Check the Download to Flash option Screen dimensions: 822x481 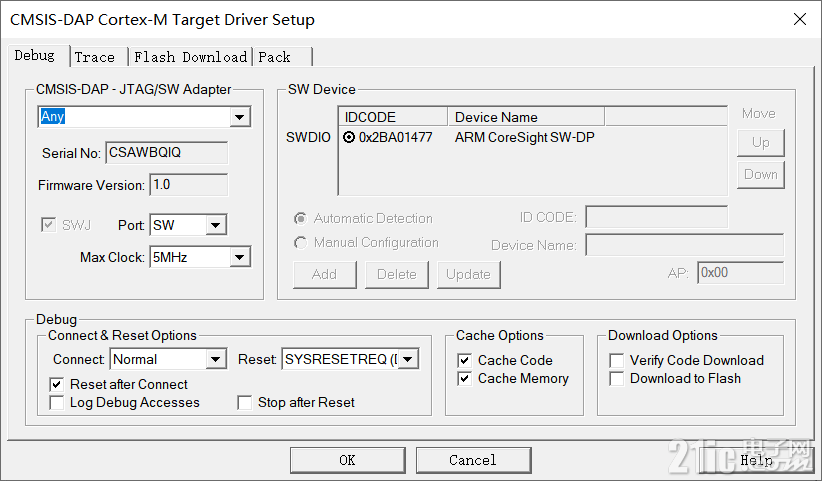tap(616, 378)
